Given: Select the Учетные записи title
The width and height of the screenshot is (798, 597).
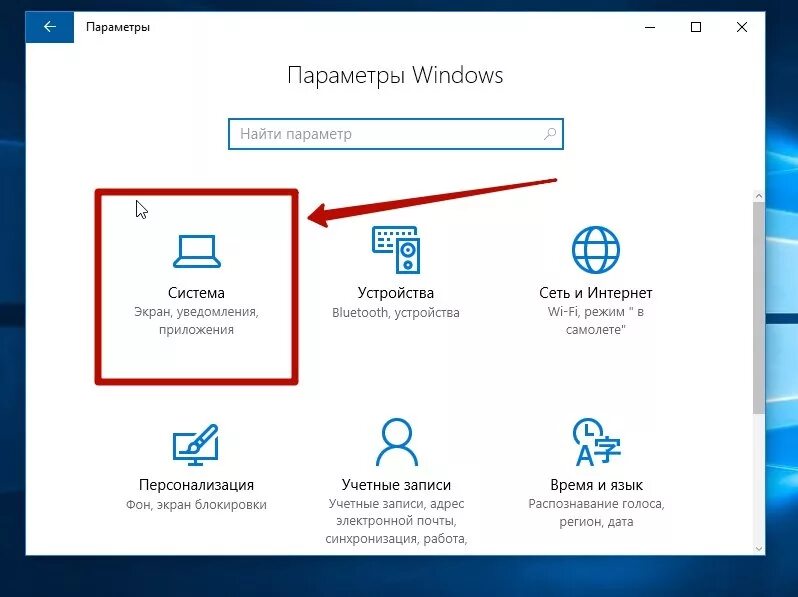Looking at the screenshot, I should pos(396,485).
